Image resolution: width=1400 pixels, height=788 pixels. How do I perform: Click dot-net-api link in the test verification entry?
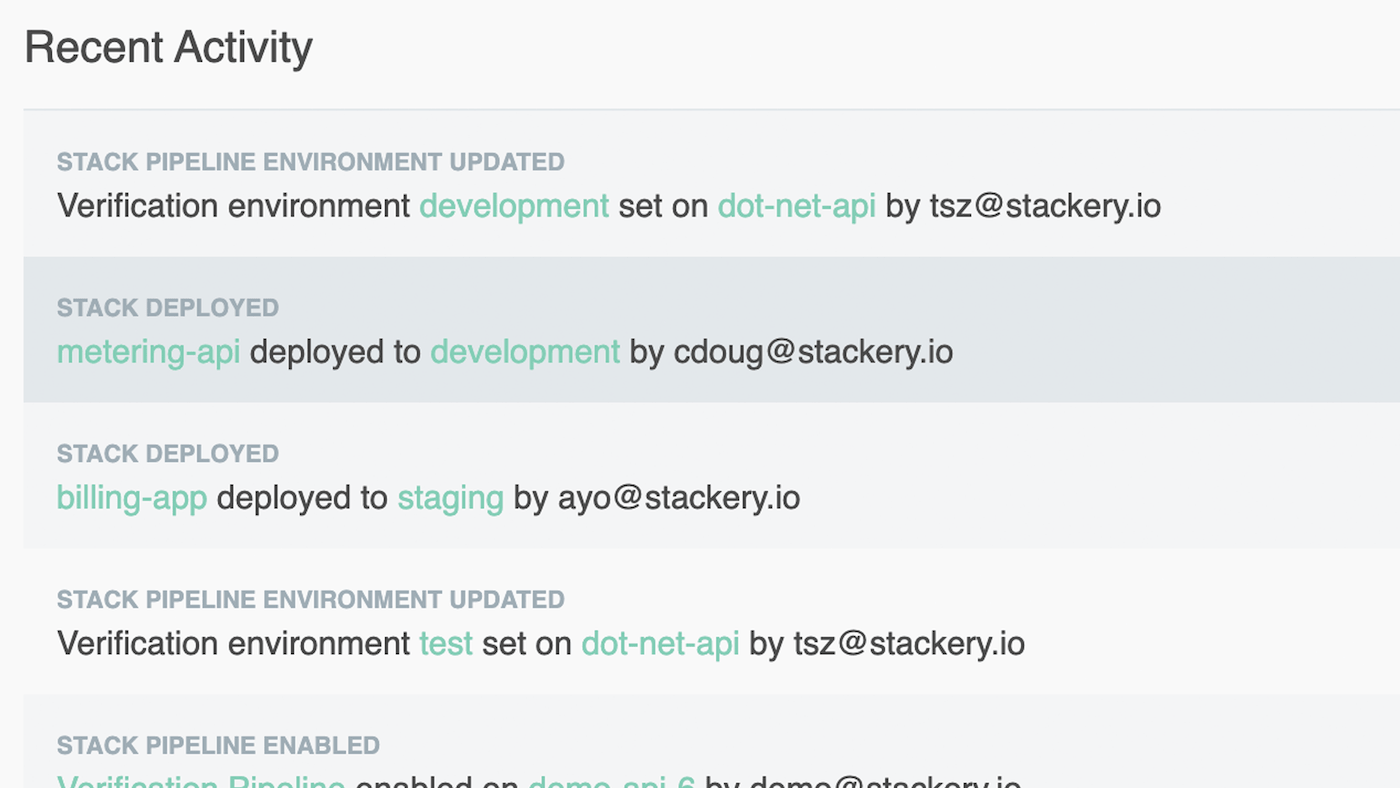[660, 644]
